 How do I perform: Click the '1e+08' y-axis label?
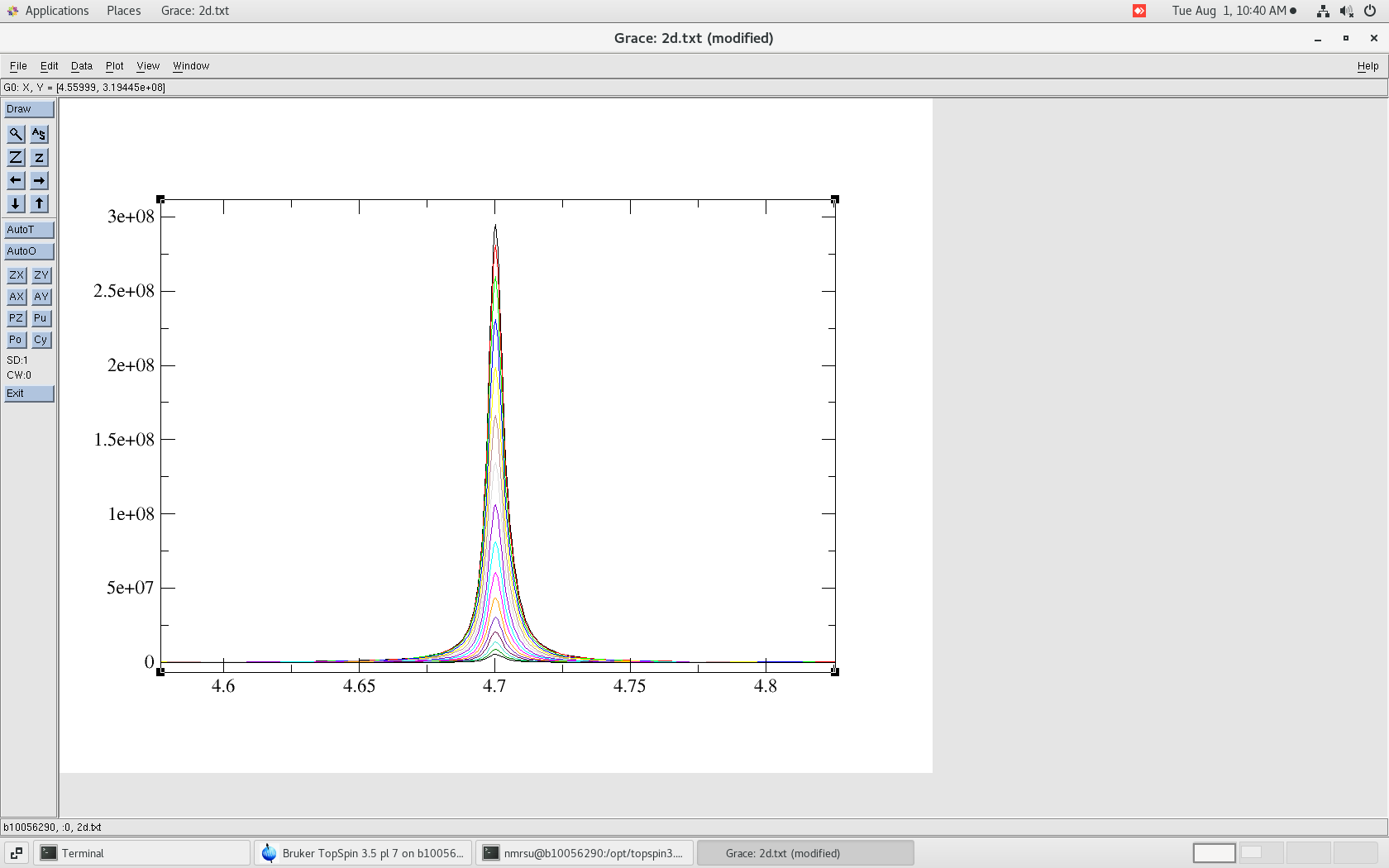[131, 514]
